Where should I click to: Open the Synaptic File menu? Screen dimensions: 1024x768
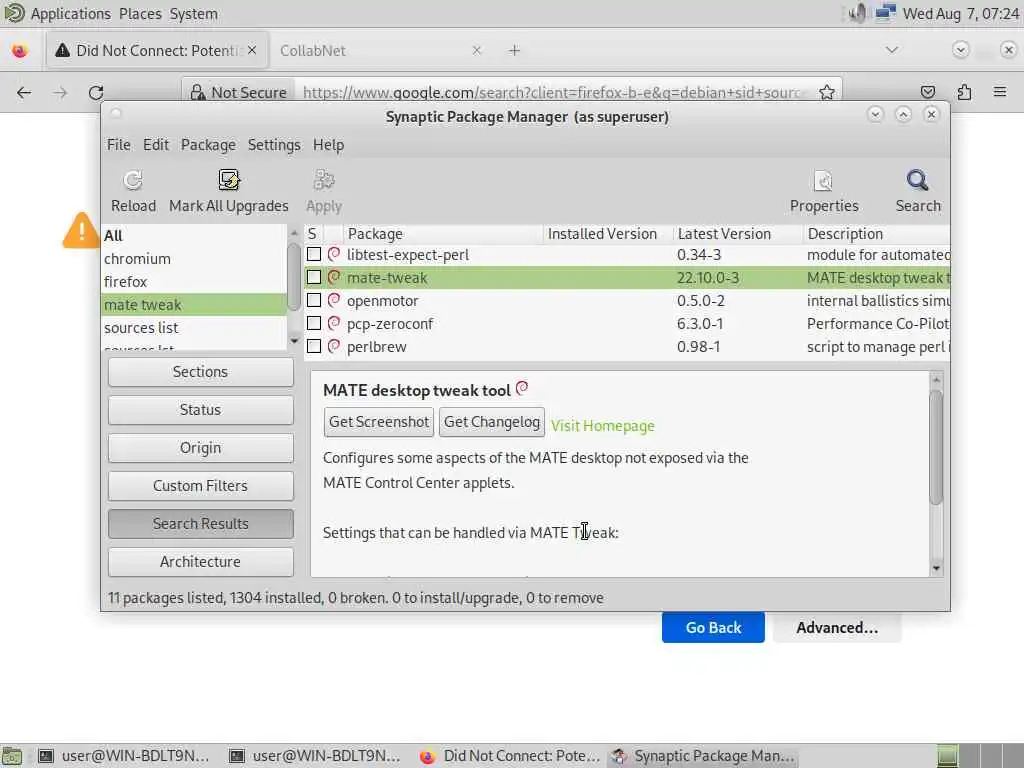point(119,145)
